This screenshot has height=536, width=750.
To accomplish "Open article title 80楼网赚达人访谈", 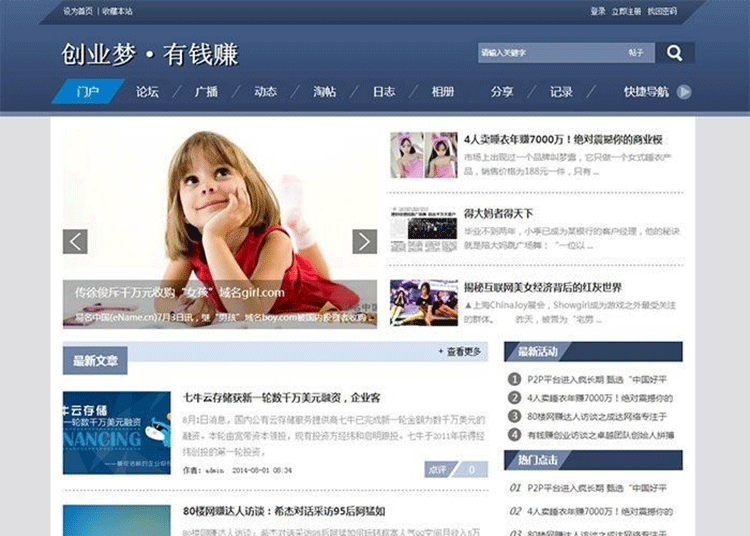I will pos(284,511).
